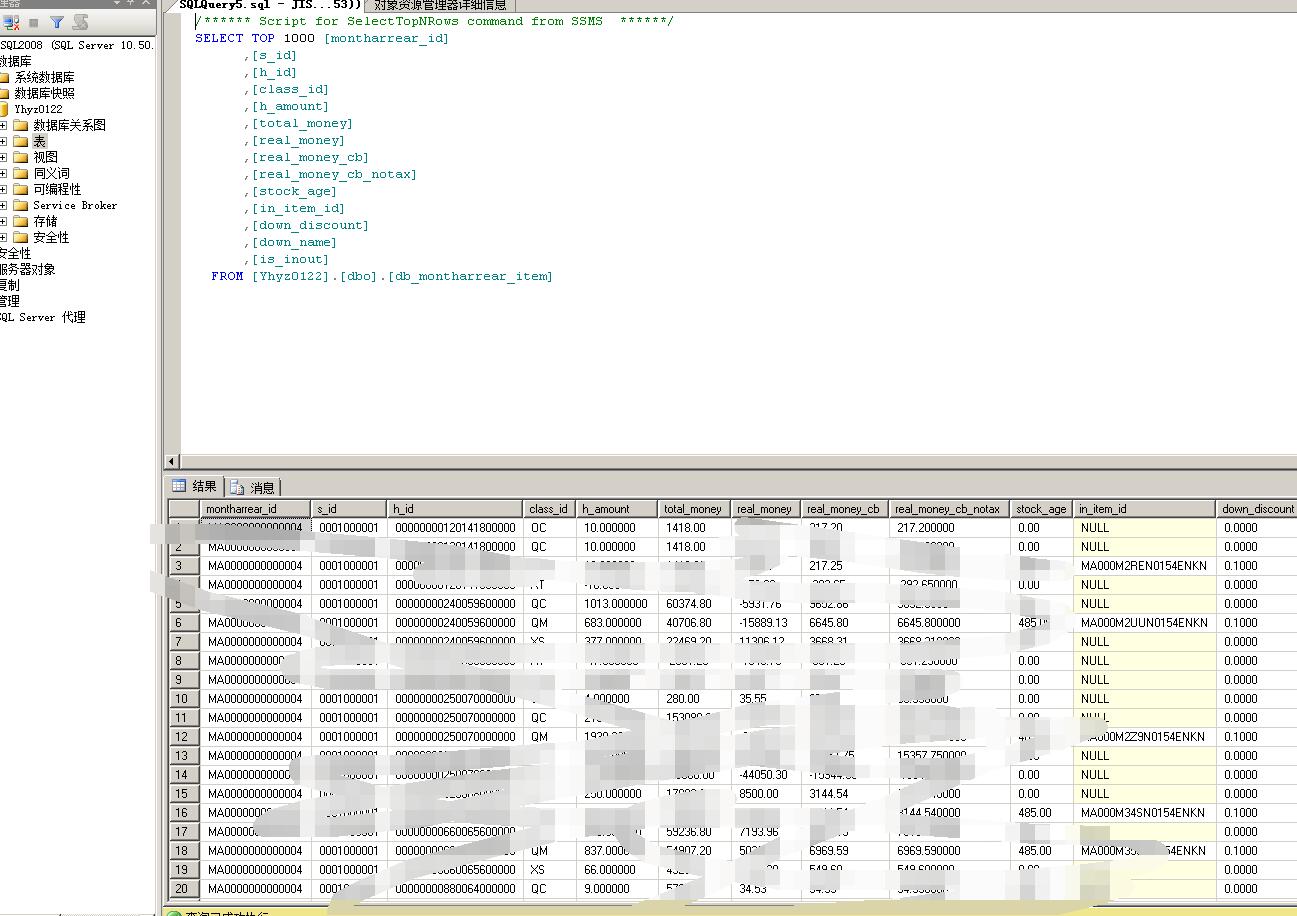Select the 服务器对象 tree node
Image resolution: width=1297 pixels, height=916 pixels.
pos(28,269)
